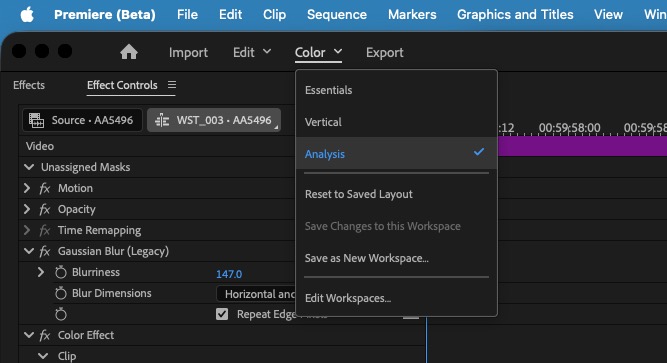Click the 00:59:58:00 ruler timecode
Viewport: 667px width, 363px height.
coord(570,128)
